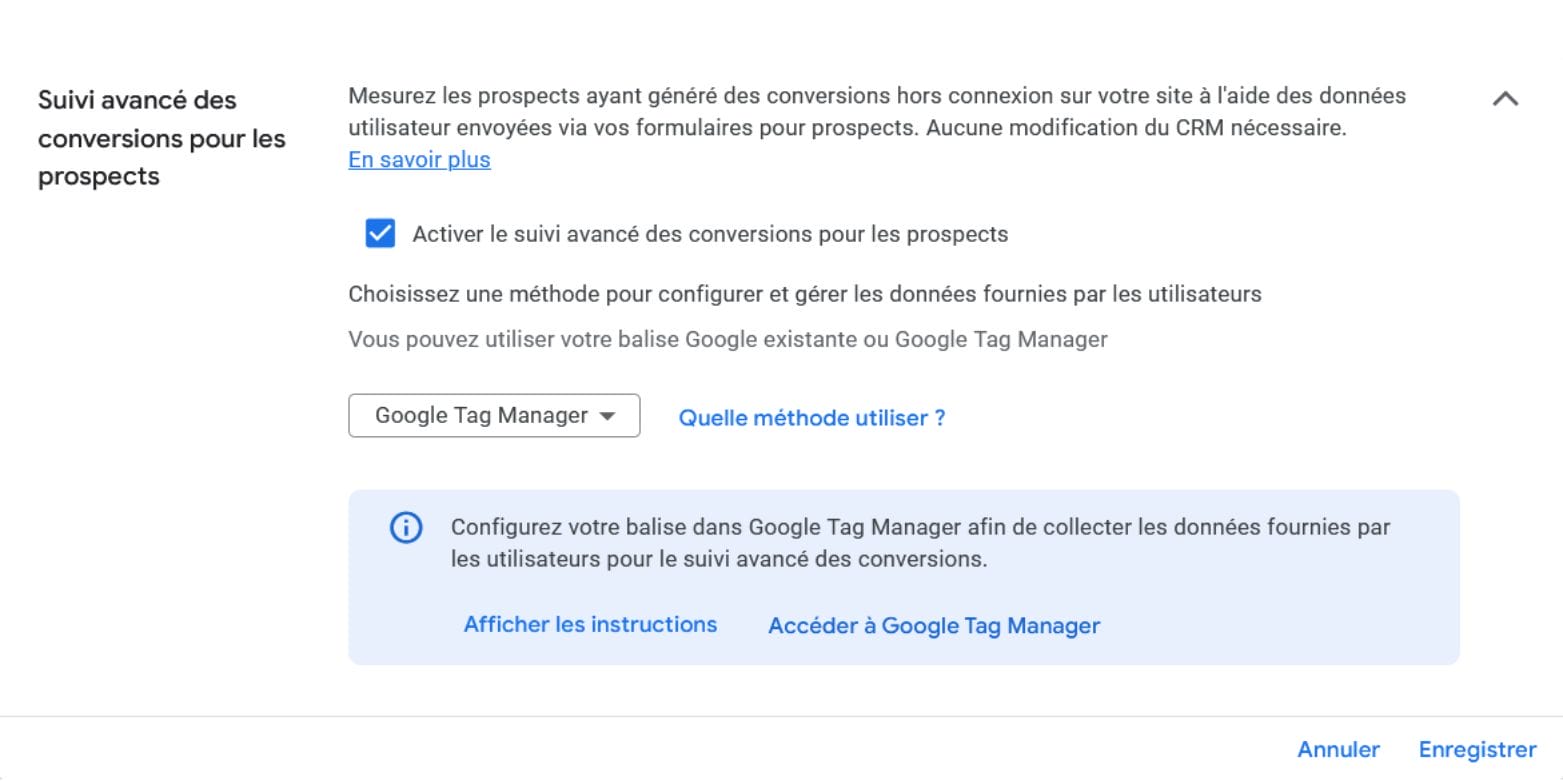Click the blue info circle icon
The width and height of the screenshot is (1563, 781).
(405, 528)
